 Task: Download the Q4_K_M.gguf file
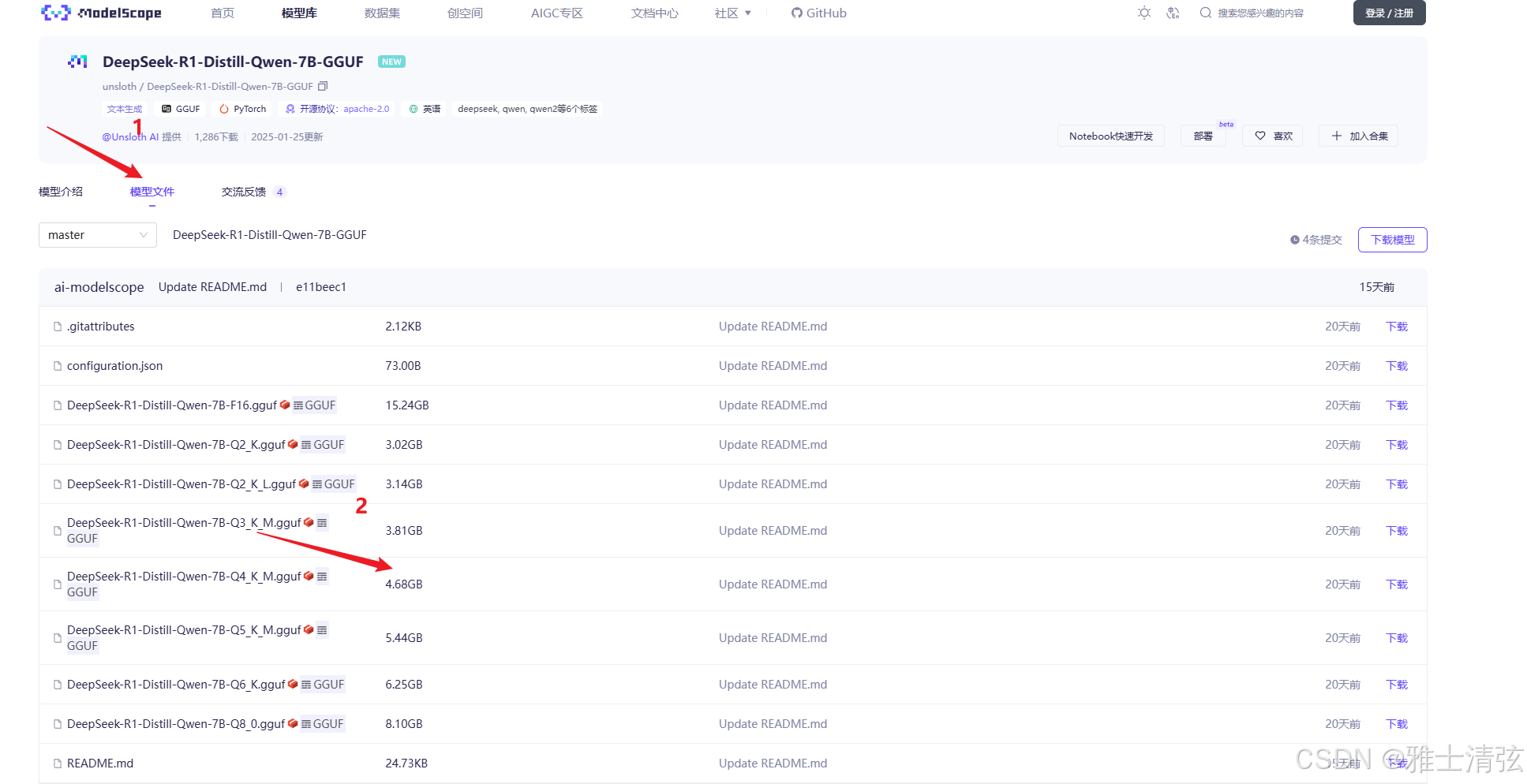(x=1397, y=584)
